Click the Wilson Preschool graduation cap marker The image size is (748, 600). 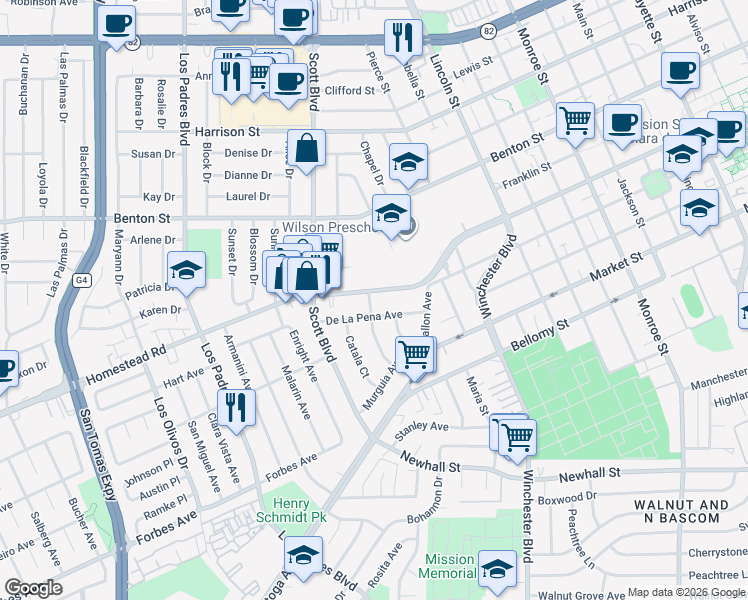[391, 215]
